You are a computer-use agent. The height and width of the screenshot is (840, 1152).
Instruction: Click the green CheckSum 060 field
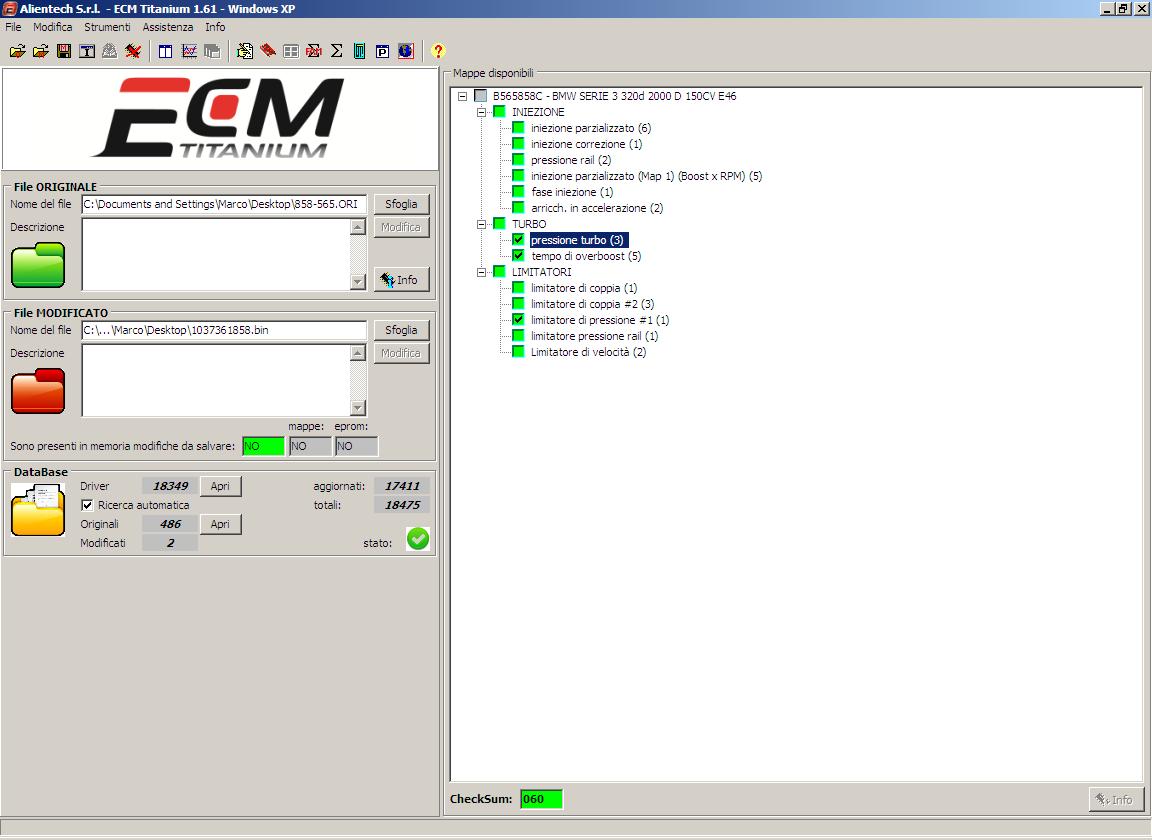pos(541,799)
